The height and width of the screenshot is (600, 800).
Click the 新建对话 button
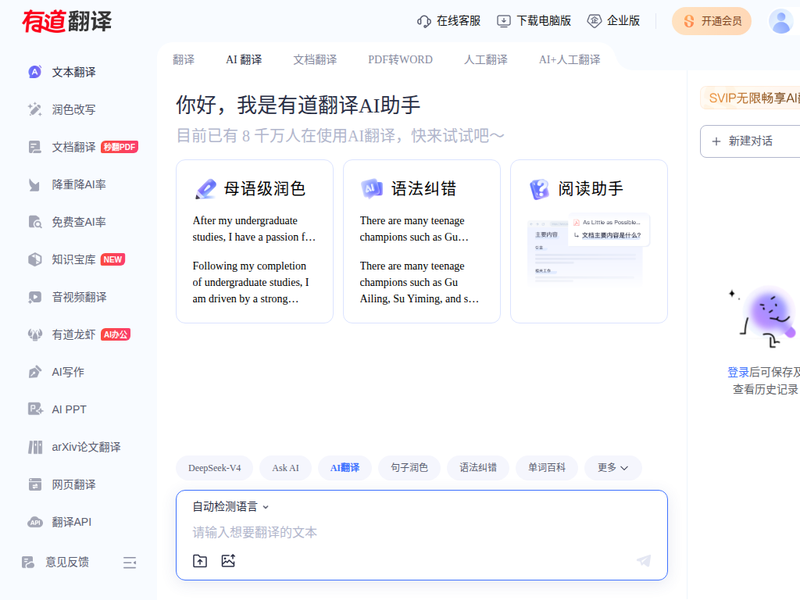click(x=750, y=141)
